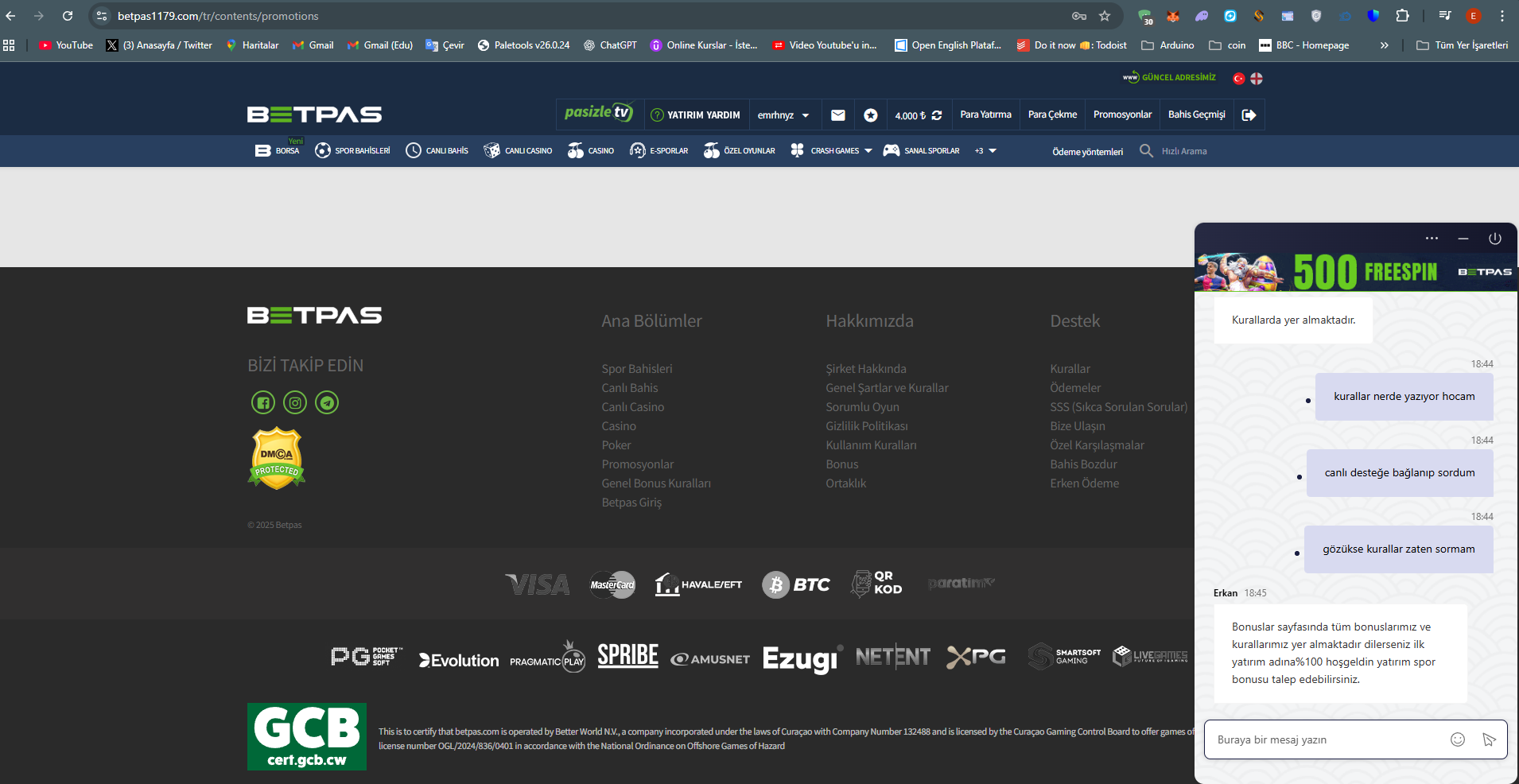Open the Chrome three-dot menu
The height and width of the screenshot is (784, 1519).
(1502, 16)
